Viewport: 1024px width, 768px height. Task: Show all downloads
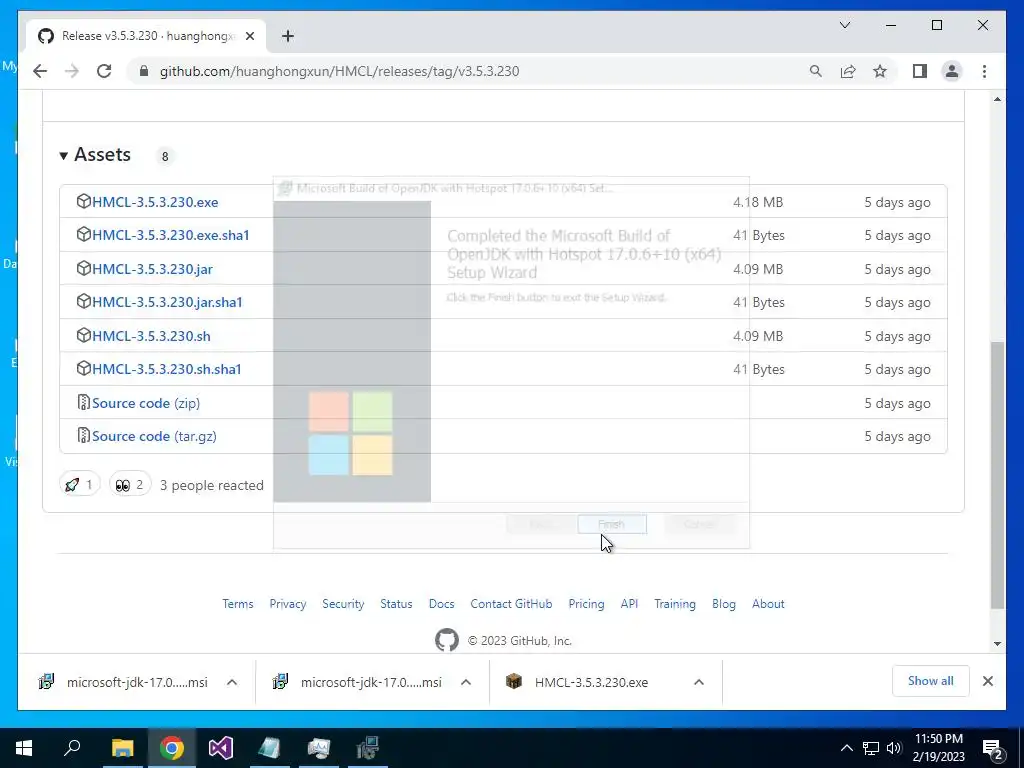(x=931, y=681)
